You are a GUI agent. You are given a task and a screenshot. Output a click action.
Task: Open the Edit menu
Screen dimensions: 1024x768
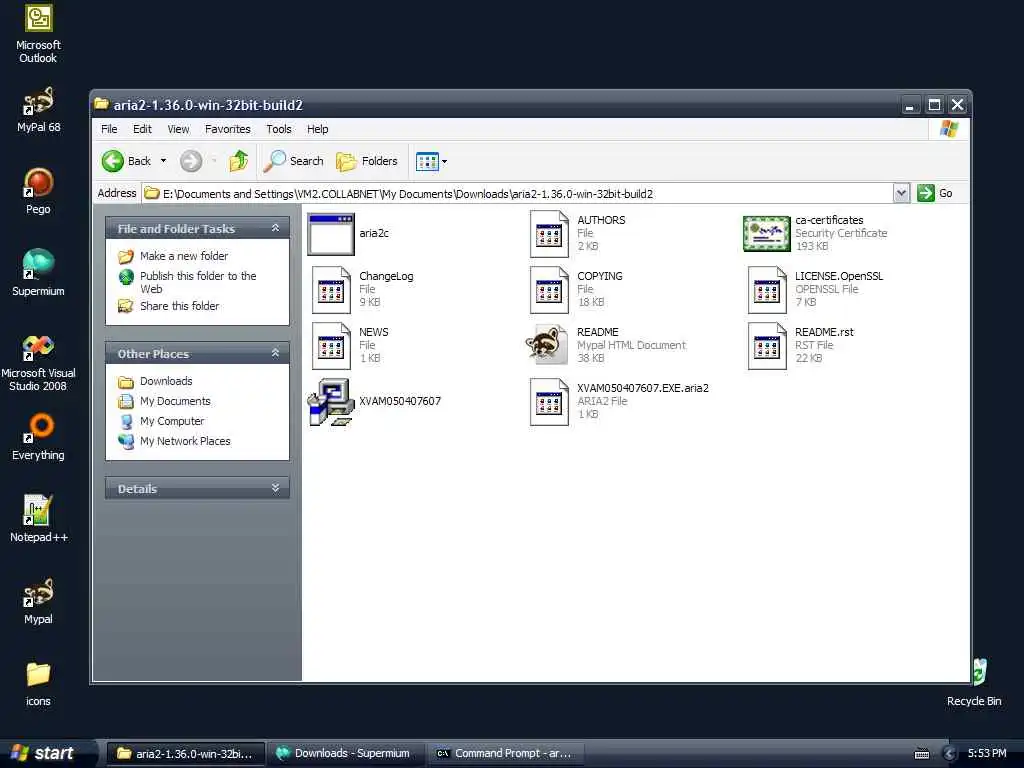(142, 129)
